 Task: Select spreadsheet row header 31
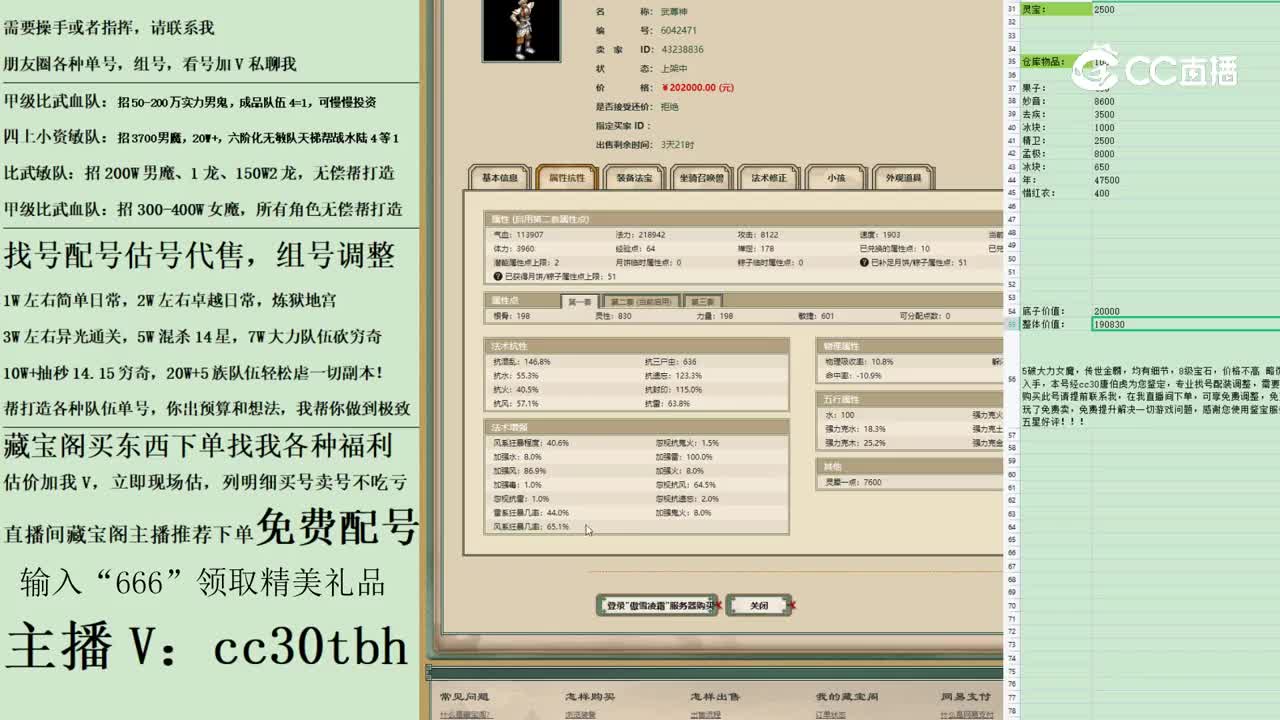click(x=1011, y=9)
